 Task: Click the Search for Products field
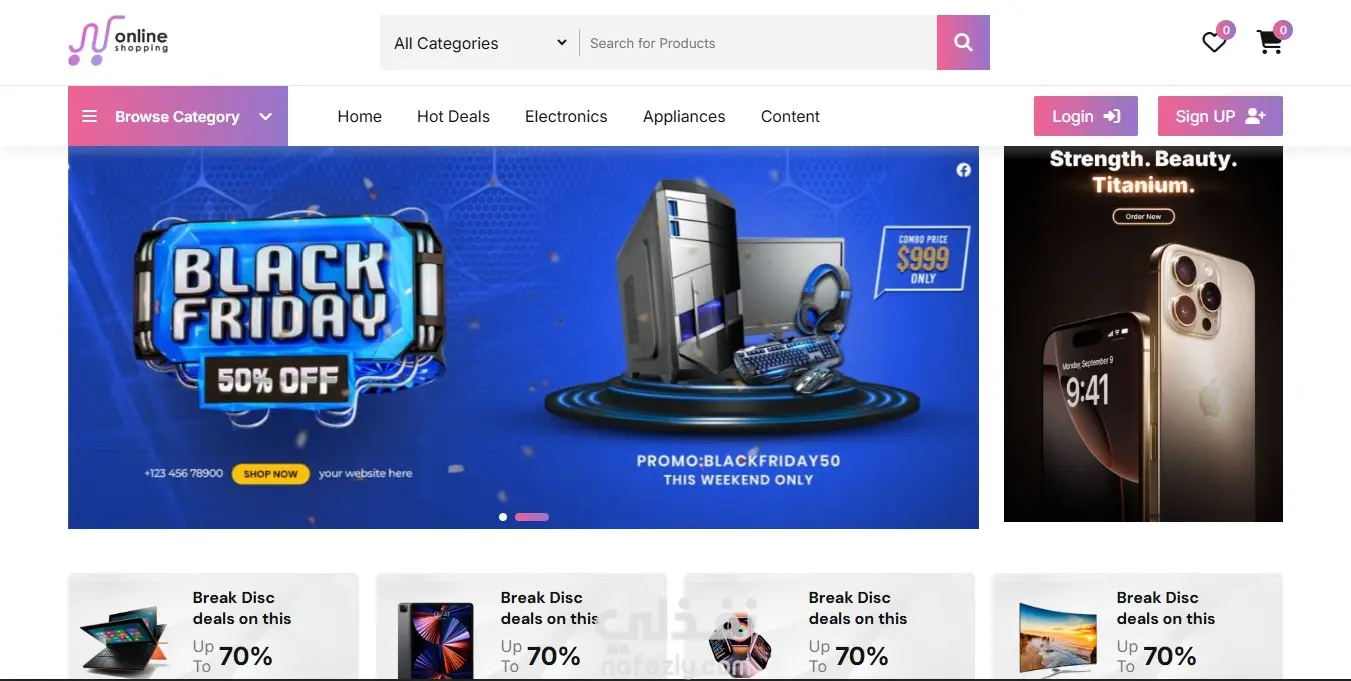[x=758, y=43]
